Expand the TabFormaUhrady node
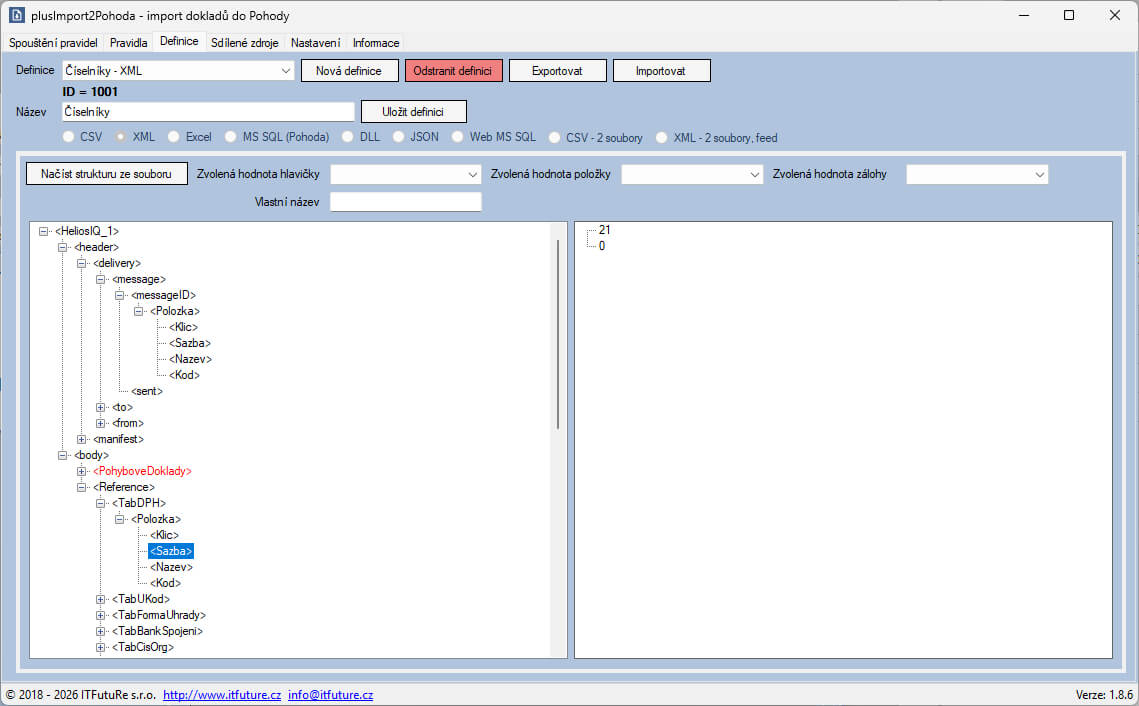1139x706 pixels. pyautogui.click(x=100, y=615)
